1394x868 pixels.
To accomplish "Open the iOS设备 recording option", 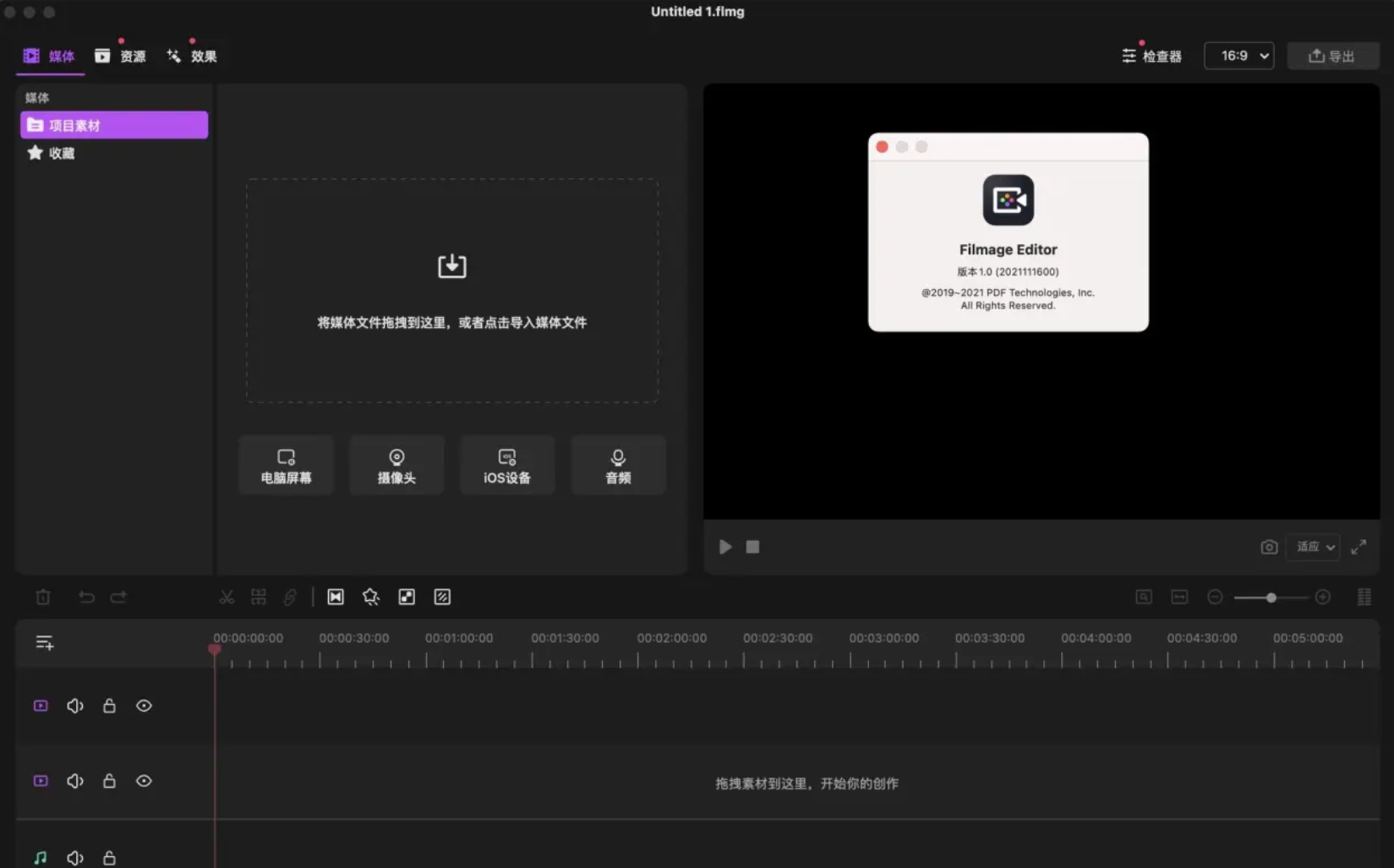I will [506, 464].
